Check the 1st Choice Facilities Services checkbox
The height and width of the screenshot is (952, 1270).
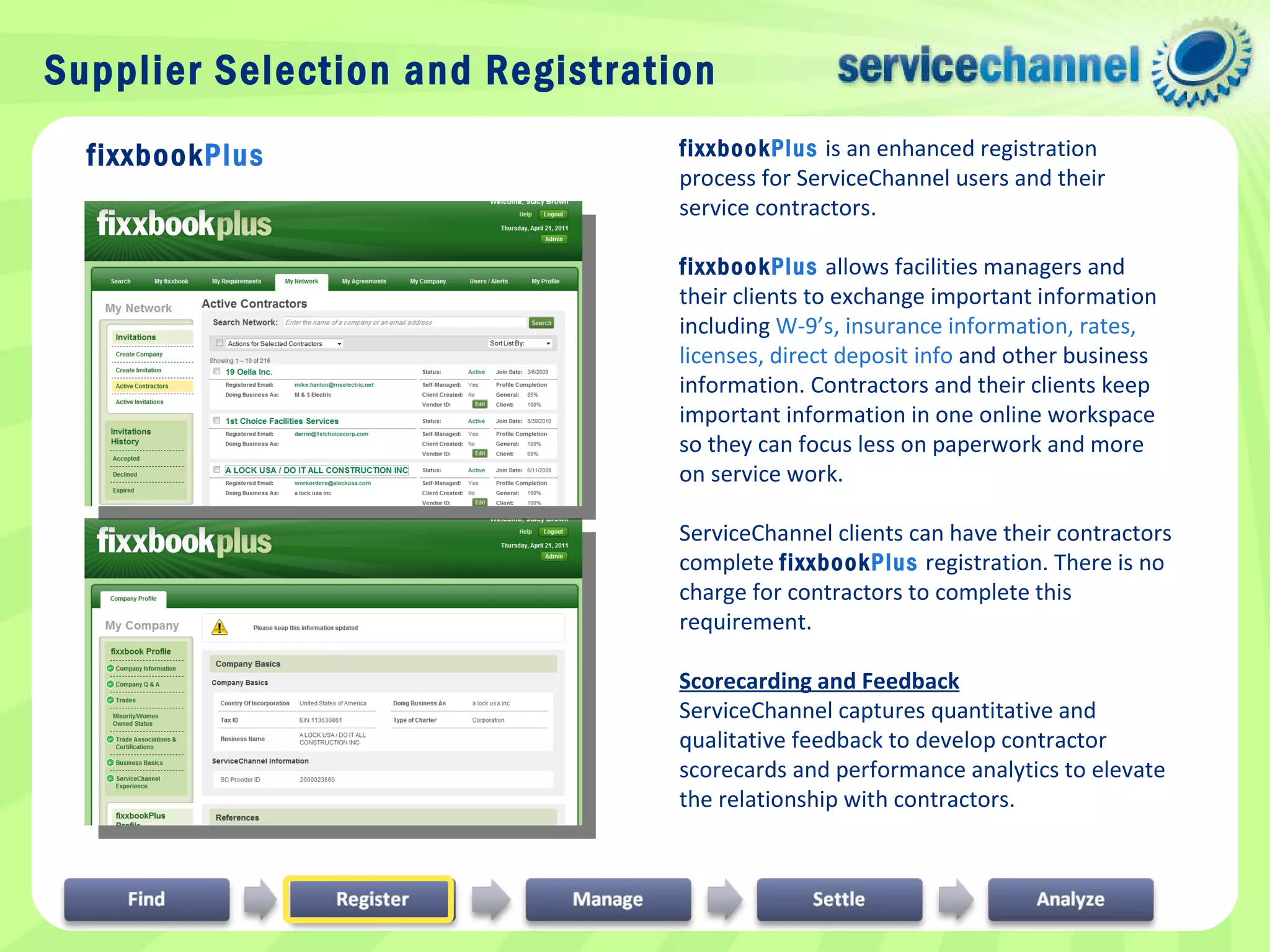point(217,420)
